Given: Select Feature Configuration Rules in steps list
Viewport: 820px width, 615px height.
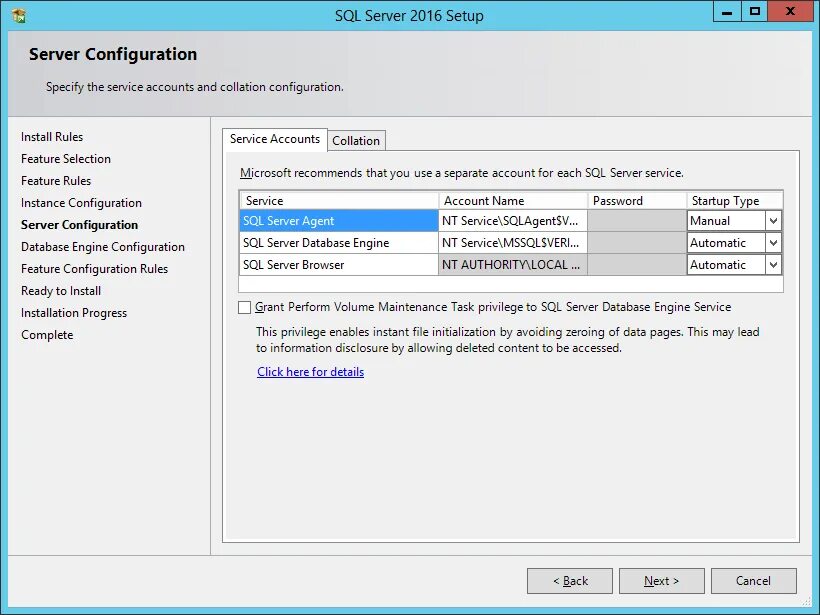Looking at the screenshot, I should coord(95,269).
